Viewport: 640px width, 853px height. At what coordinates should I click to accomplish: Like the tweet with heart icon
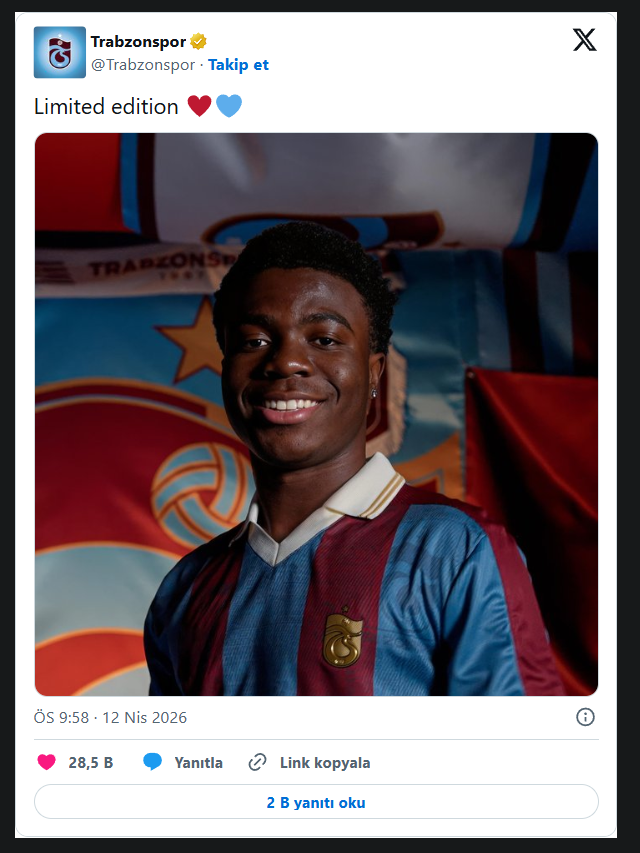[x=46, y=762]
